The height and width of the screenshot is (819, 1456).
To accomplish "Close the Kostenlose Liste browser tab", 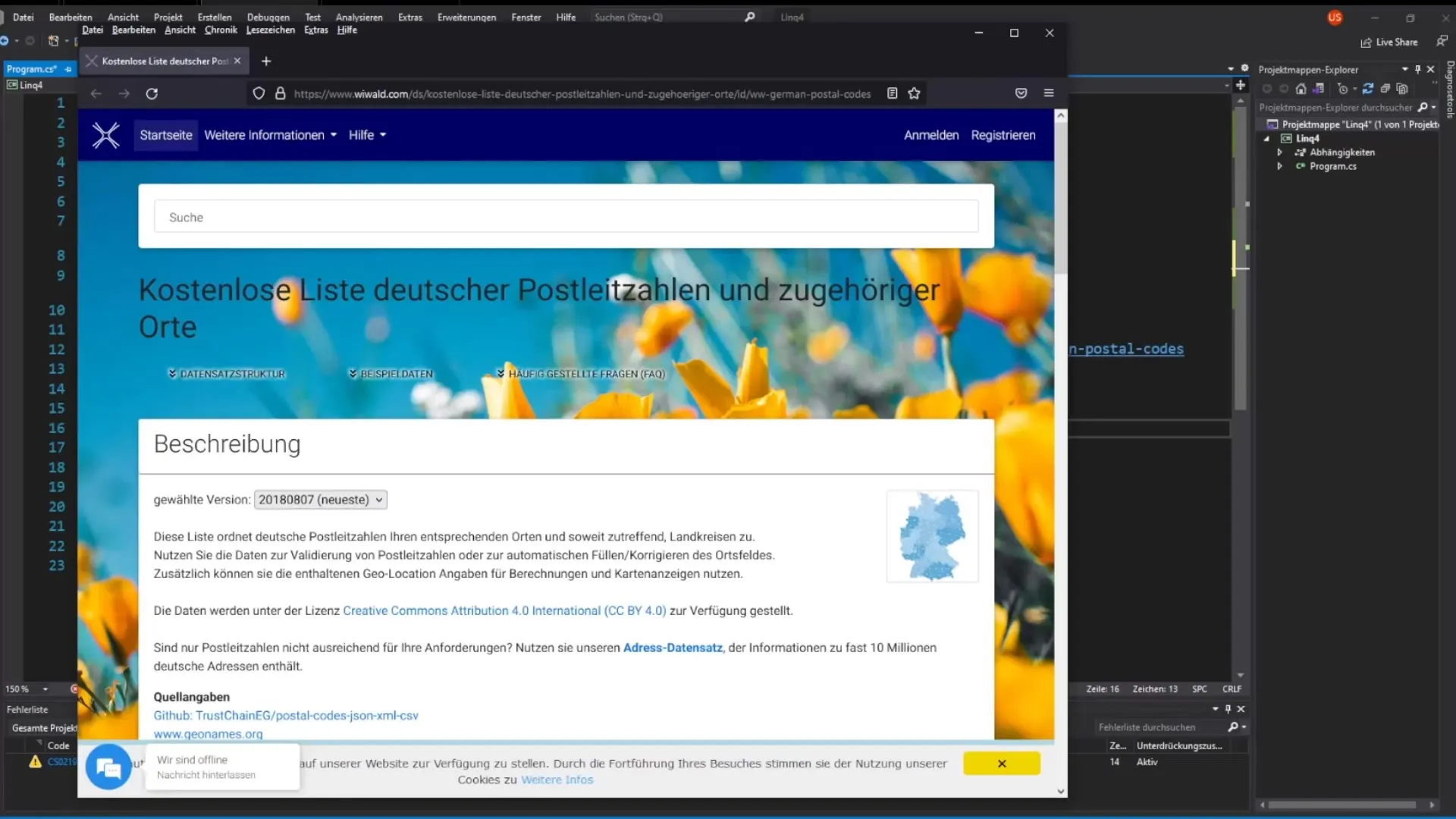I will coord(237,61).
